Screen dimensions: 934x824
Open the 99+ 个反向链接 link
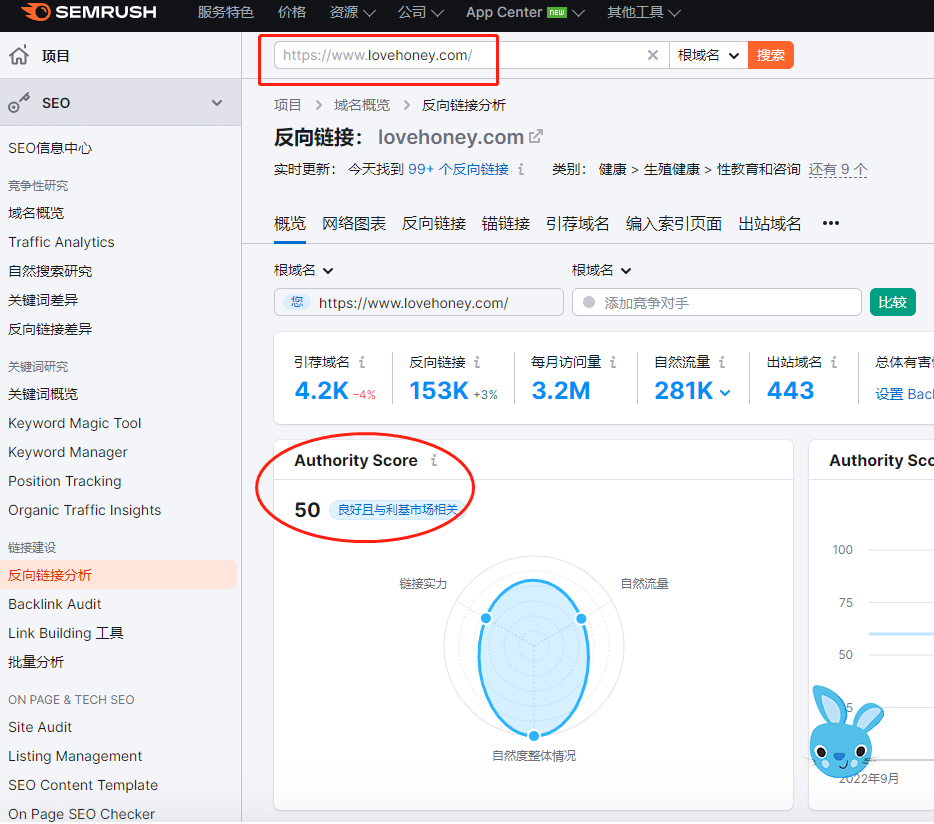click(459, 169)
